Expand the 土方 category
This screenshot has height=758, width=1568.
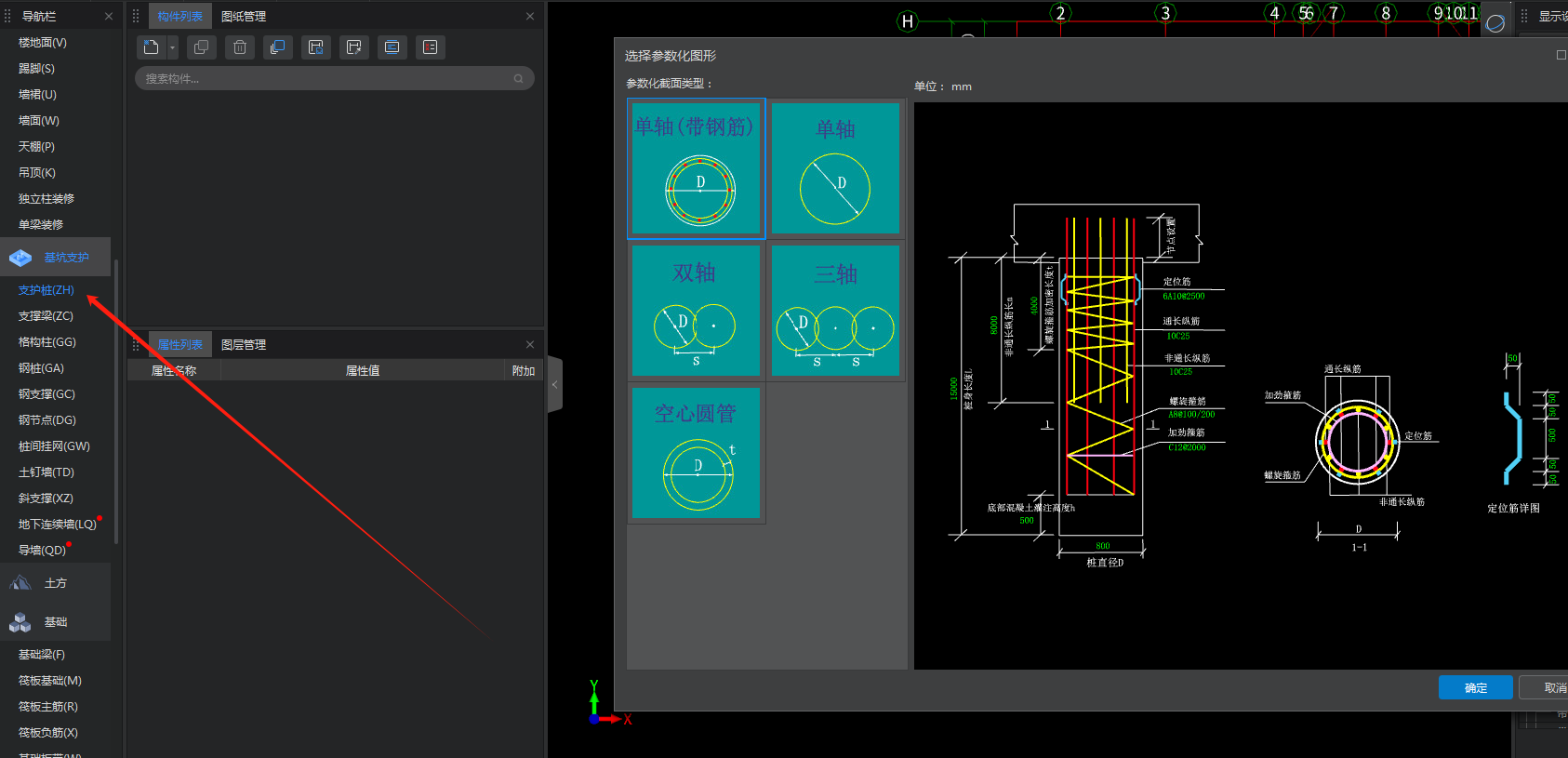click(55, 583)
